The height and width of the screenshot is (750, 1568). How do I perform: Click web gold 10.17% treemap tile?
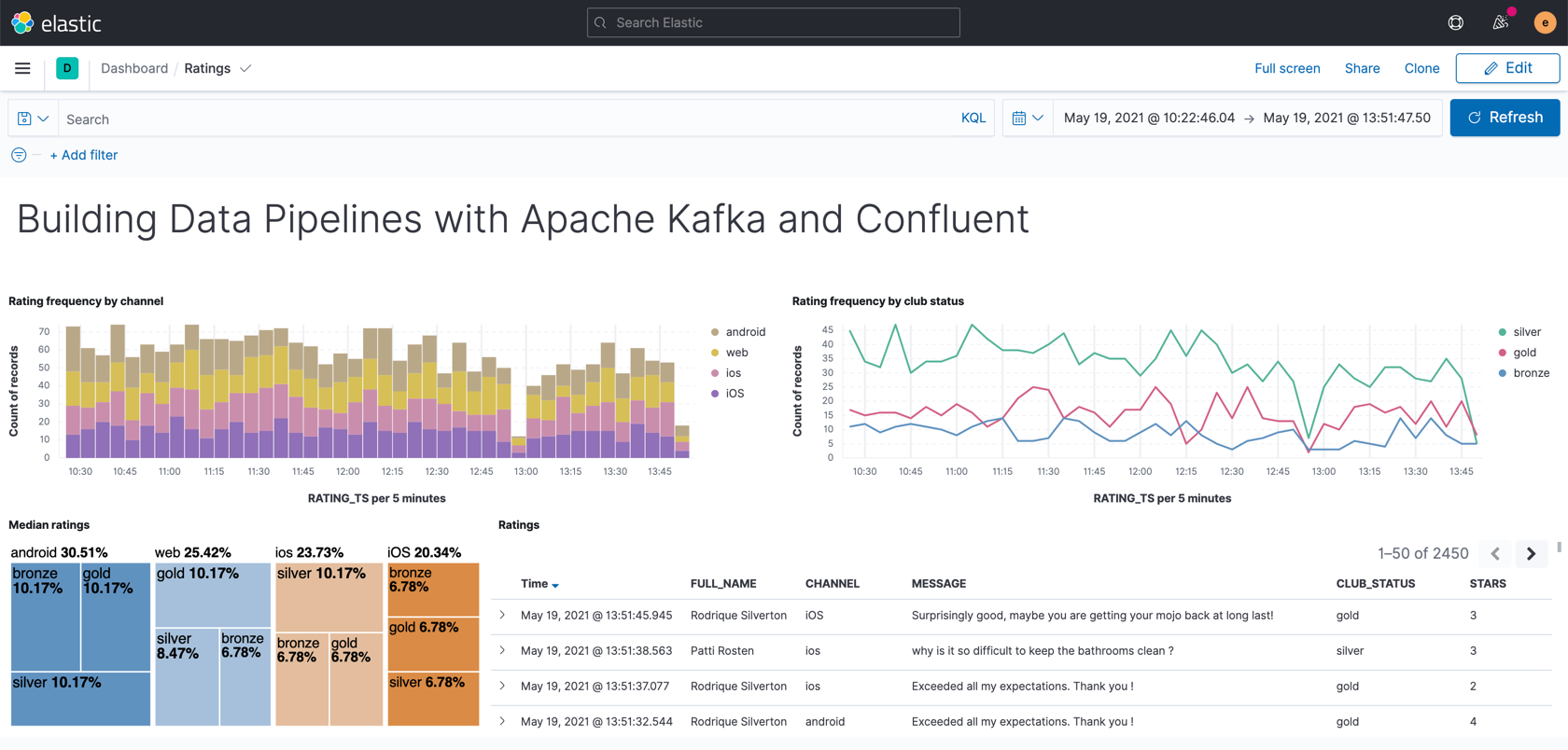(x=213, y=595)
